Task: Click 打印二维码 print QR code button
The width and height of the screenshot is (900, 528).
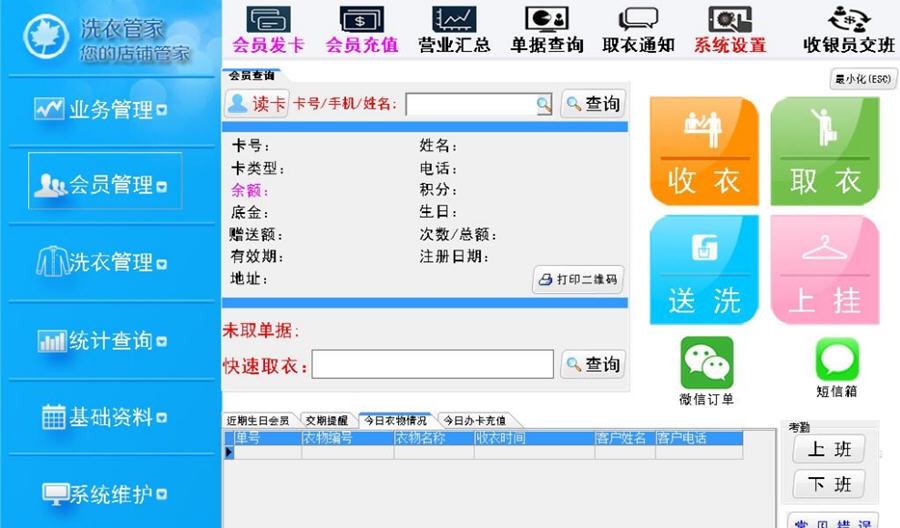Action: tap(578, 279)
